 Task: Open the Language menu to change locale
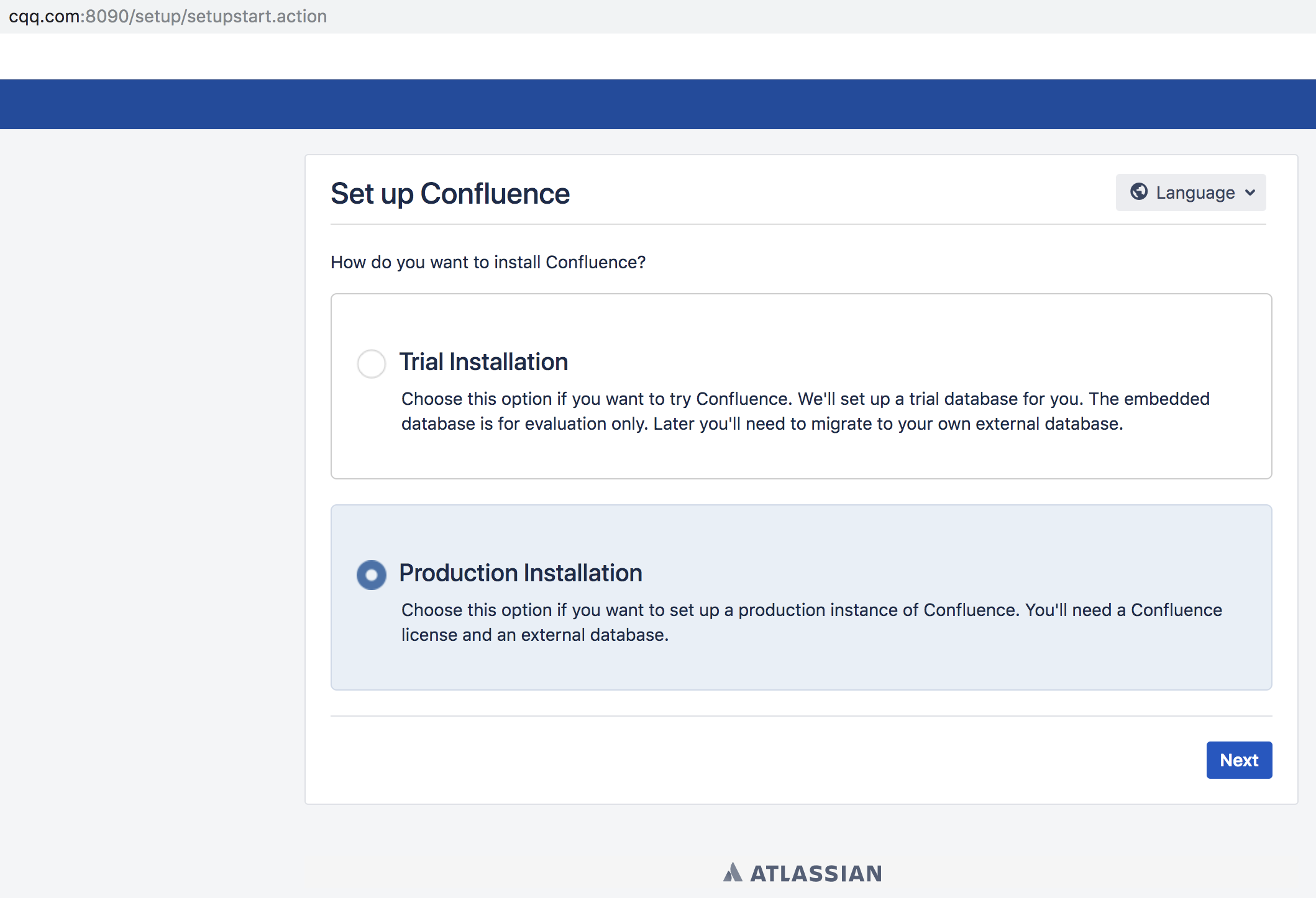coord(1190,193)
